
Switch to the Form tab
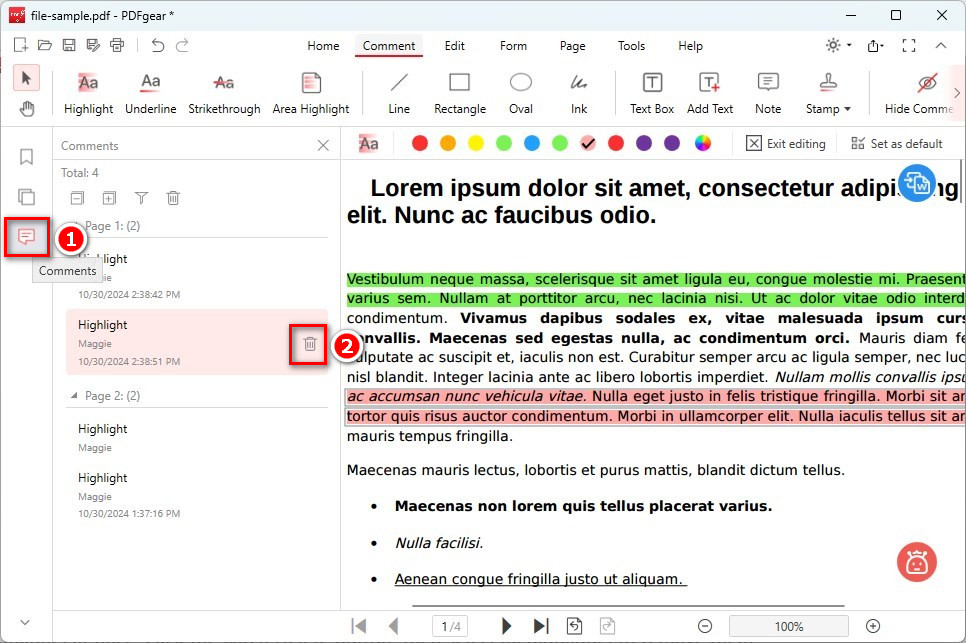pos(513,45)
